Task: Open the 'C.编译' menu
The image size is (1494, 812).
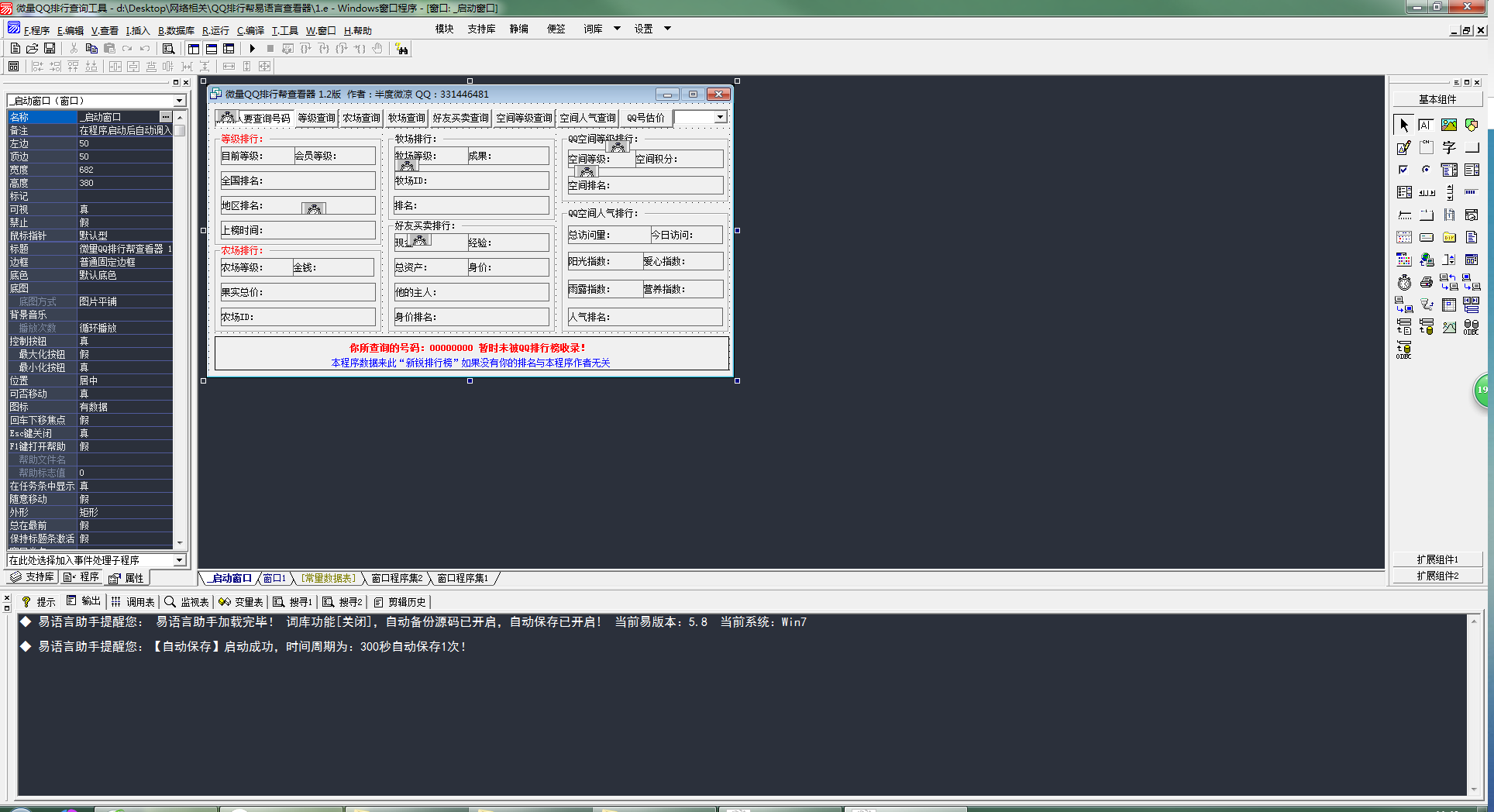Action: [250, 31]
